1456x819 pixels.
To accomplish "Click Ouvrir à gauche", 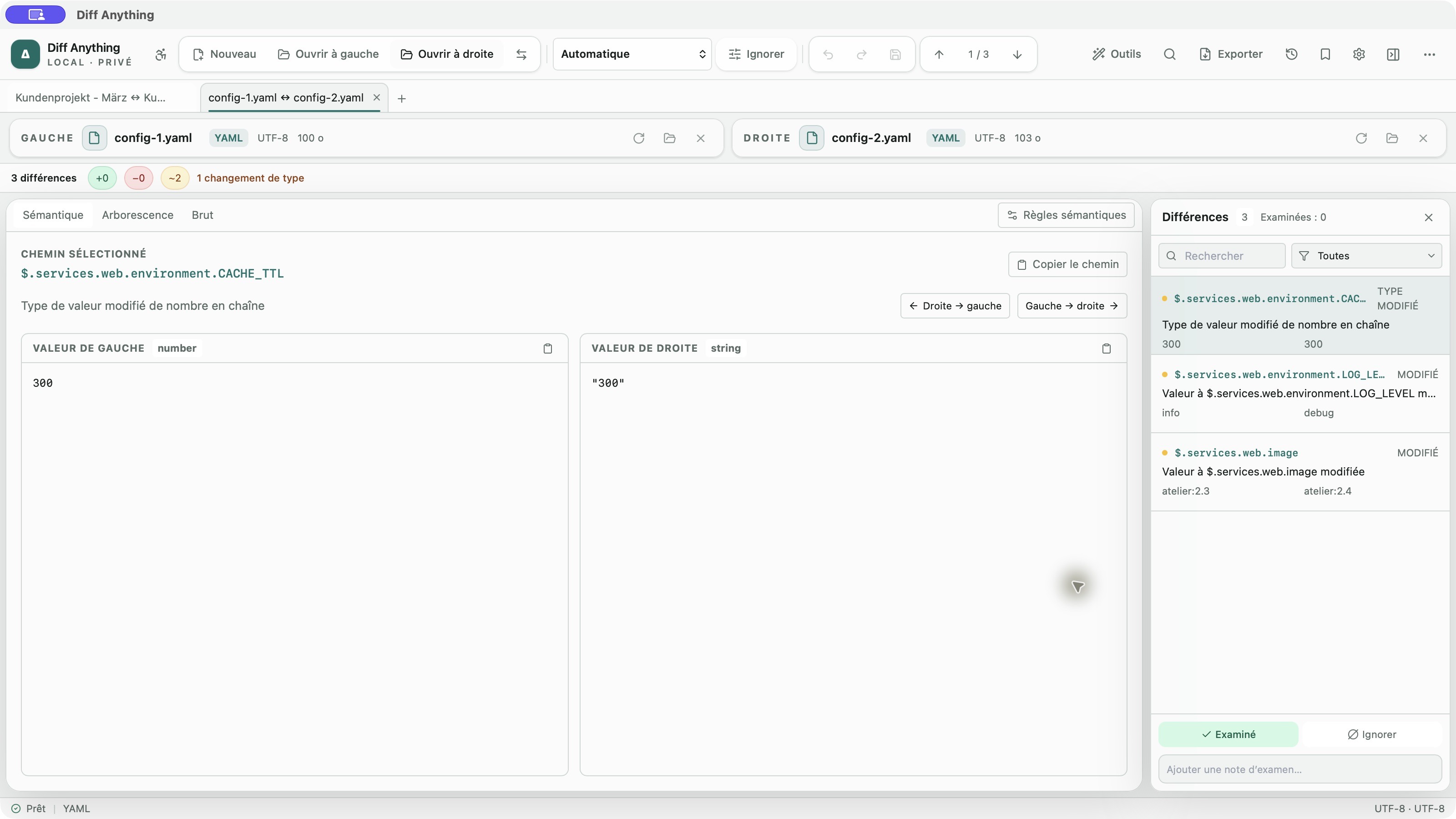I will coord(329,54).
